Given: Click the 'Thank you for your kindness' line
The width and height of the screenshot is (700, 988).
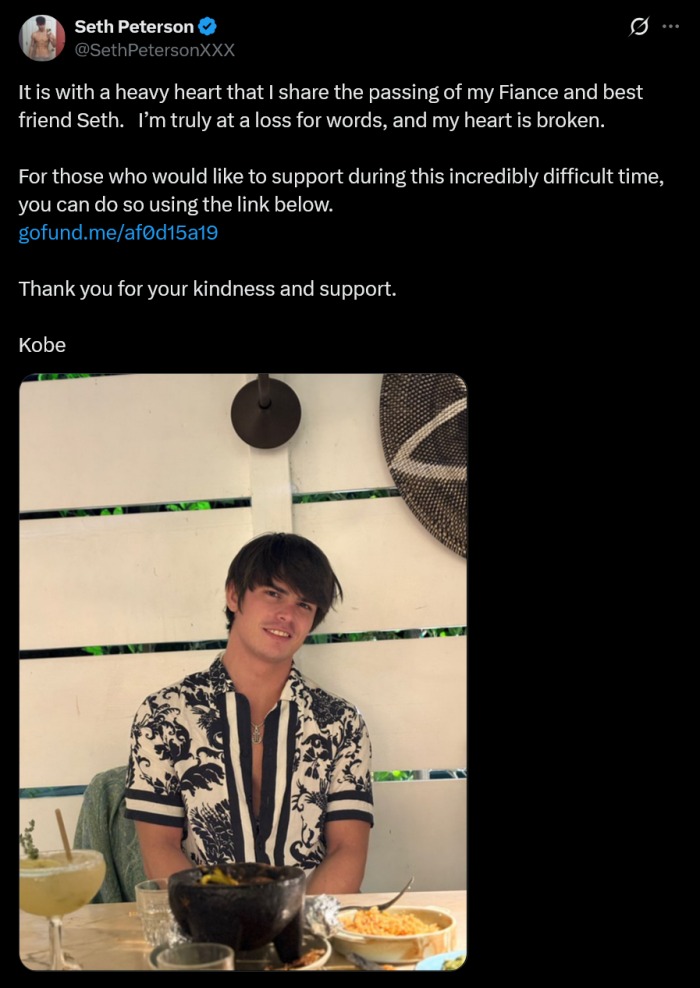Looking at the screenshot, I should click(x=207, y=289).
